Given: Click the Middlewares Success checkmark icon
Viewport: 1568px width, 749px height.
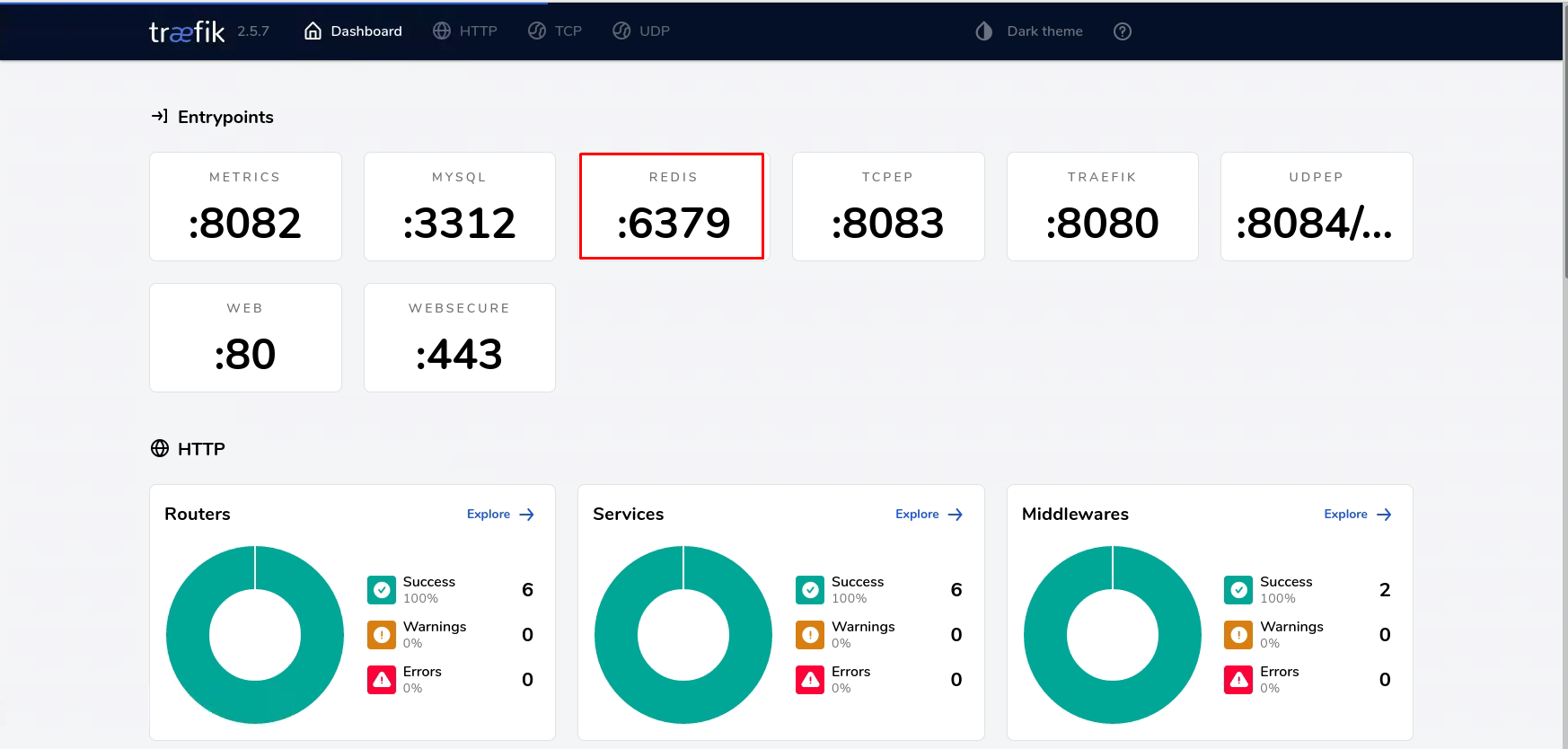Looking at the screenshot, I should 1238,590.
